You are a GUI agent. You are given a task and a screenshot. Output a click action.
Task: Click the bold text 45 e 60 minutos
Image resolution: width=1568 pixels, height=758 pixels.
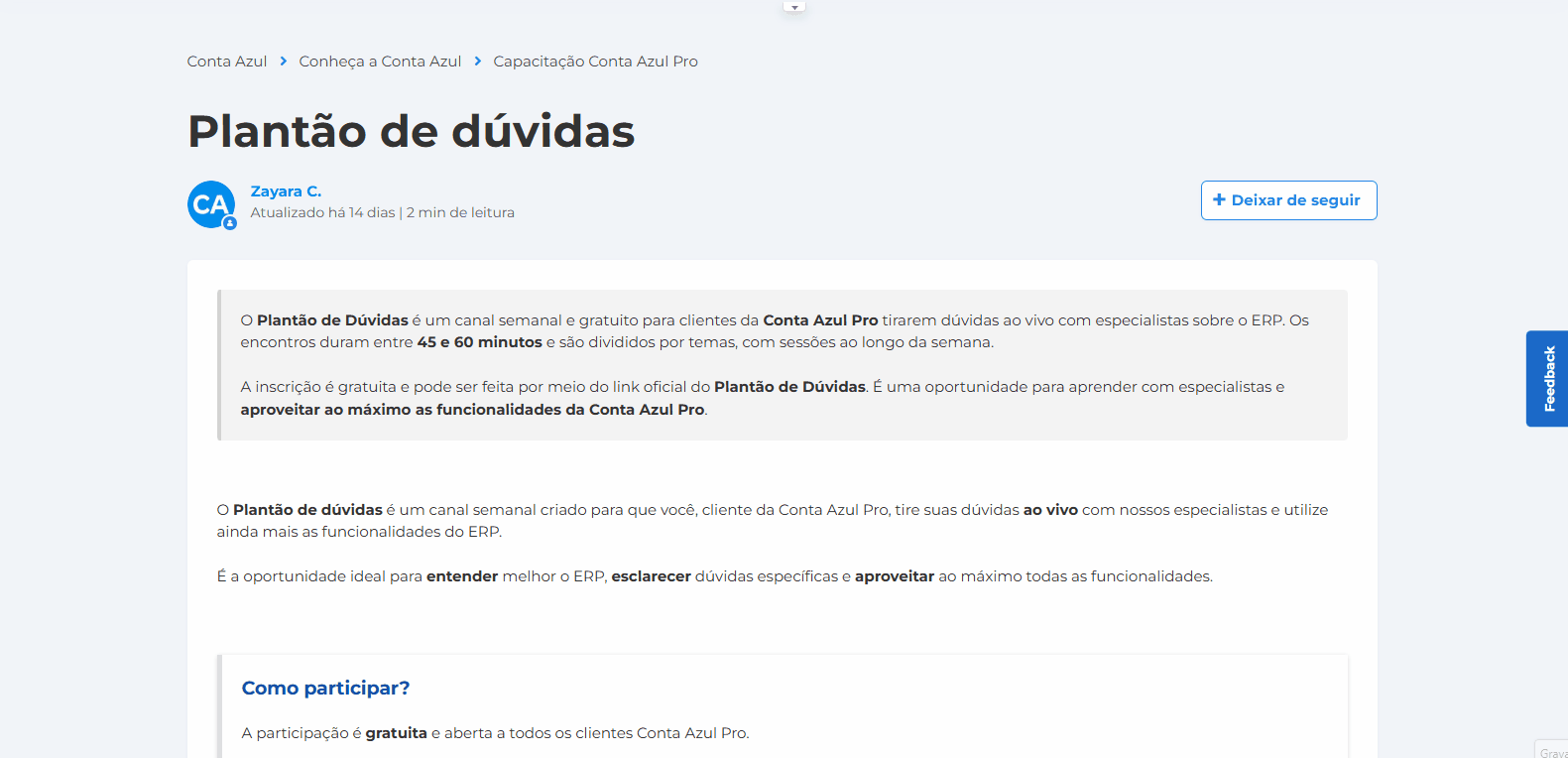[479, 342]
